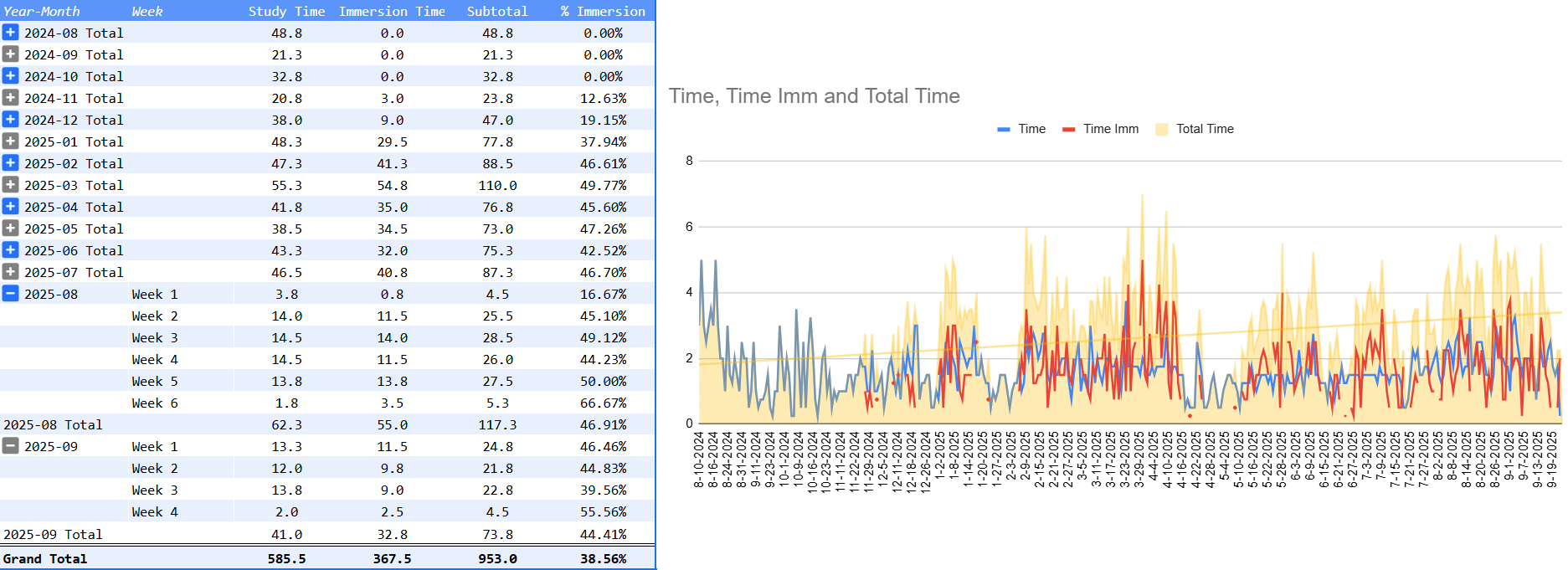The height and width of the screenshot is (570, 1568).
Task: Collapse the 2025-08 month group
Action: [10, 294]
